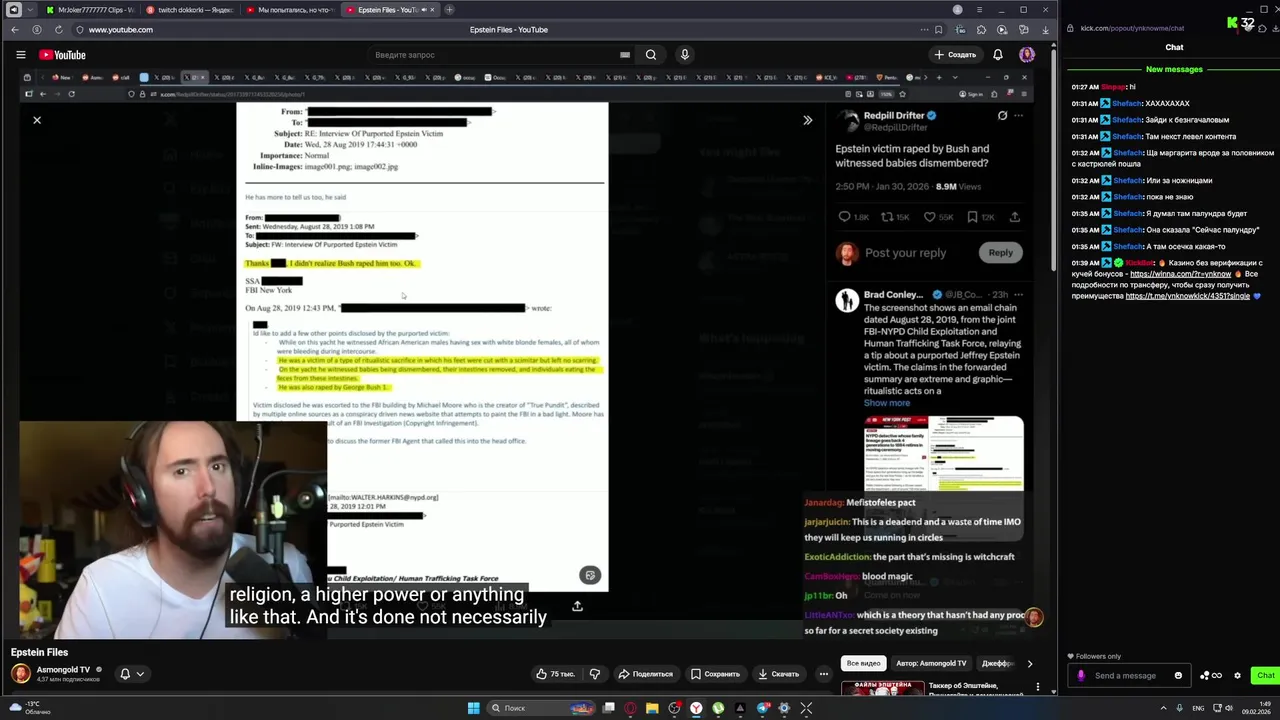Bookmark the page from the address bar
Viewport: 1280px width, 720px height.
pyautogui.click(x=937, y=30)
